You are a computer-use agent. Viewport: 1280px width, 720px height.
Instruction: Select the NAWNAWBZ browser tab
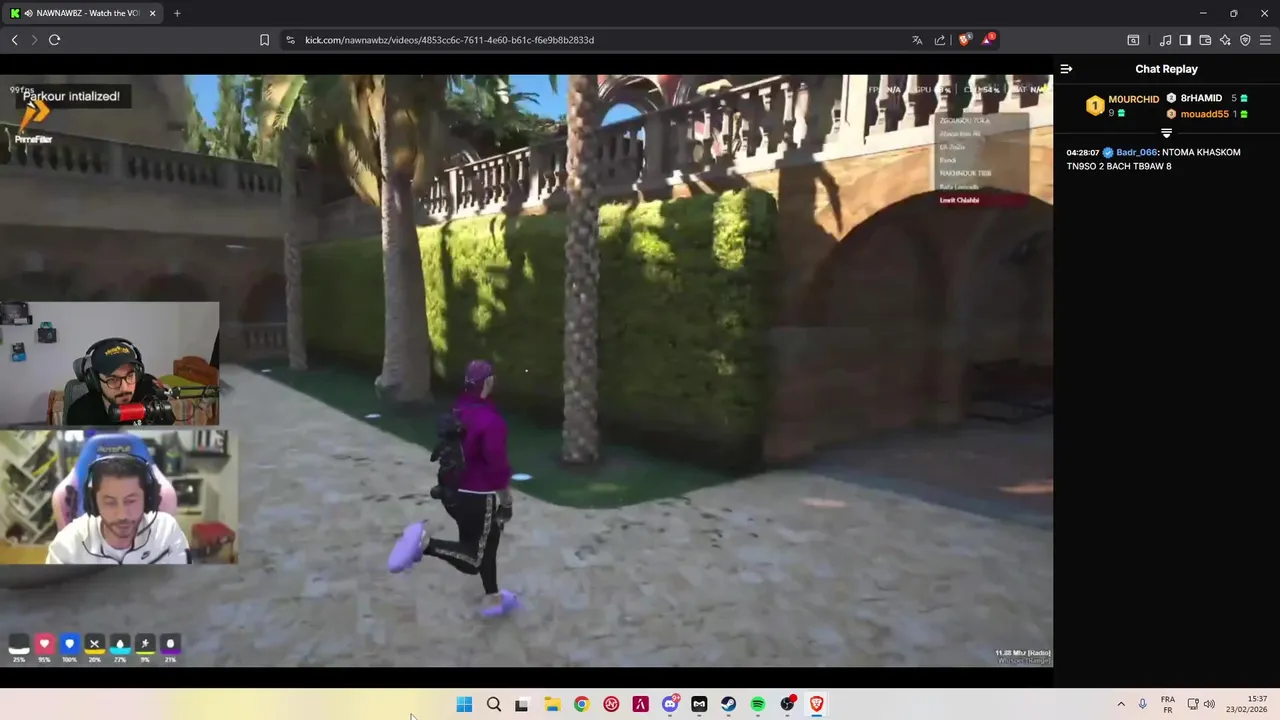[x=82, y=13]
